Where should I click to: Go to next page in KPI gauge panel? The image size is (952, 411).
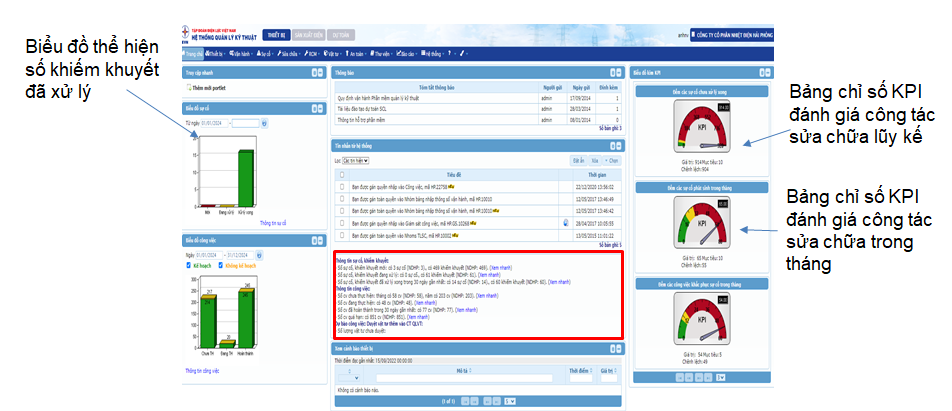coord(698,378)
